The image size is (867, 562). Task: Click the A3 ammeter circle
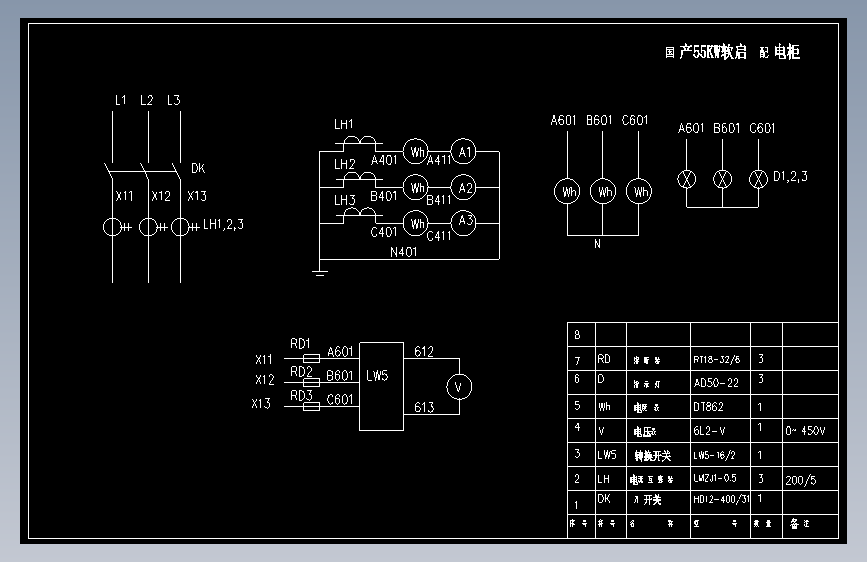click(463, 223)
